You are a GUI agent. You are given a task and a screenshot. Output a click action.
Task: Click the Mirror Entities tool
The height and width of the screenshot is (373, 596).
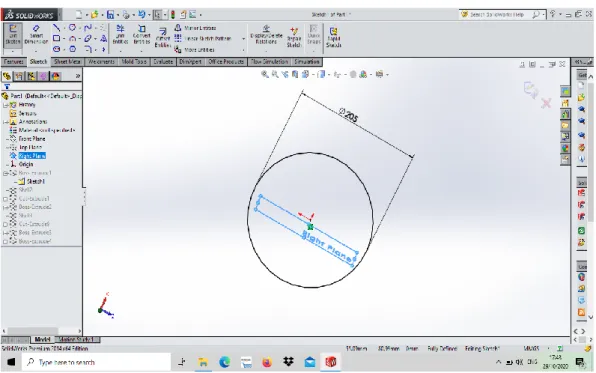click(195, 28)
